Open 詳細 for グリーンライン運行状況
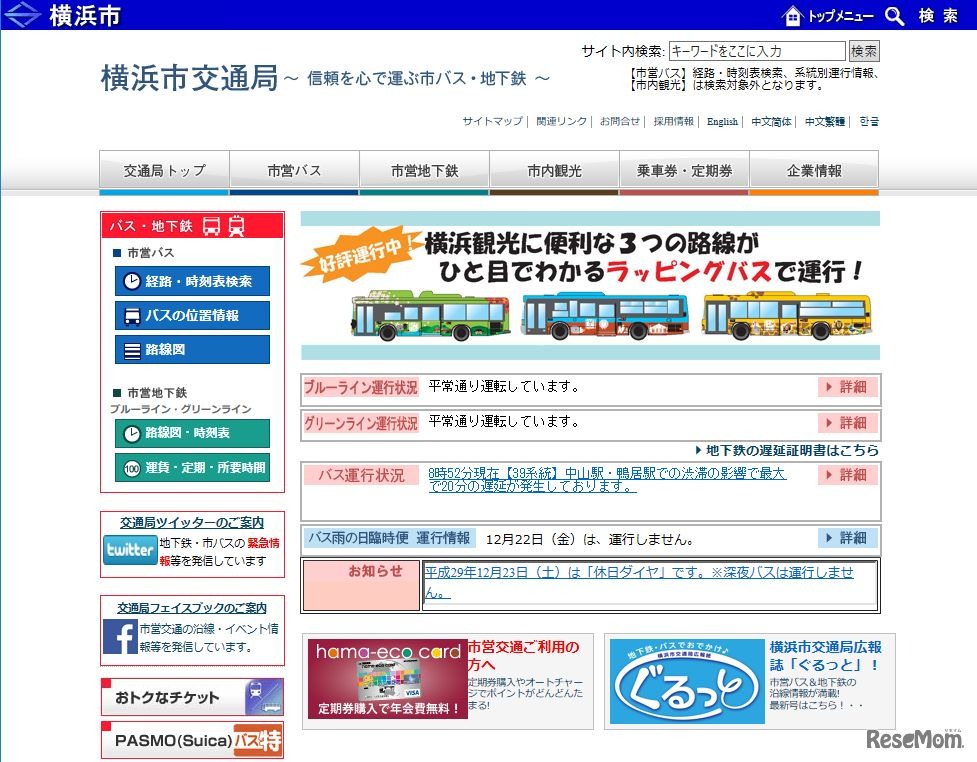The height and width of the screenshot is (762, 977). pos(847,423)
